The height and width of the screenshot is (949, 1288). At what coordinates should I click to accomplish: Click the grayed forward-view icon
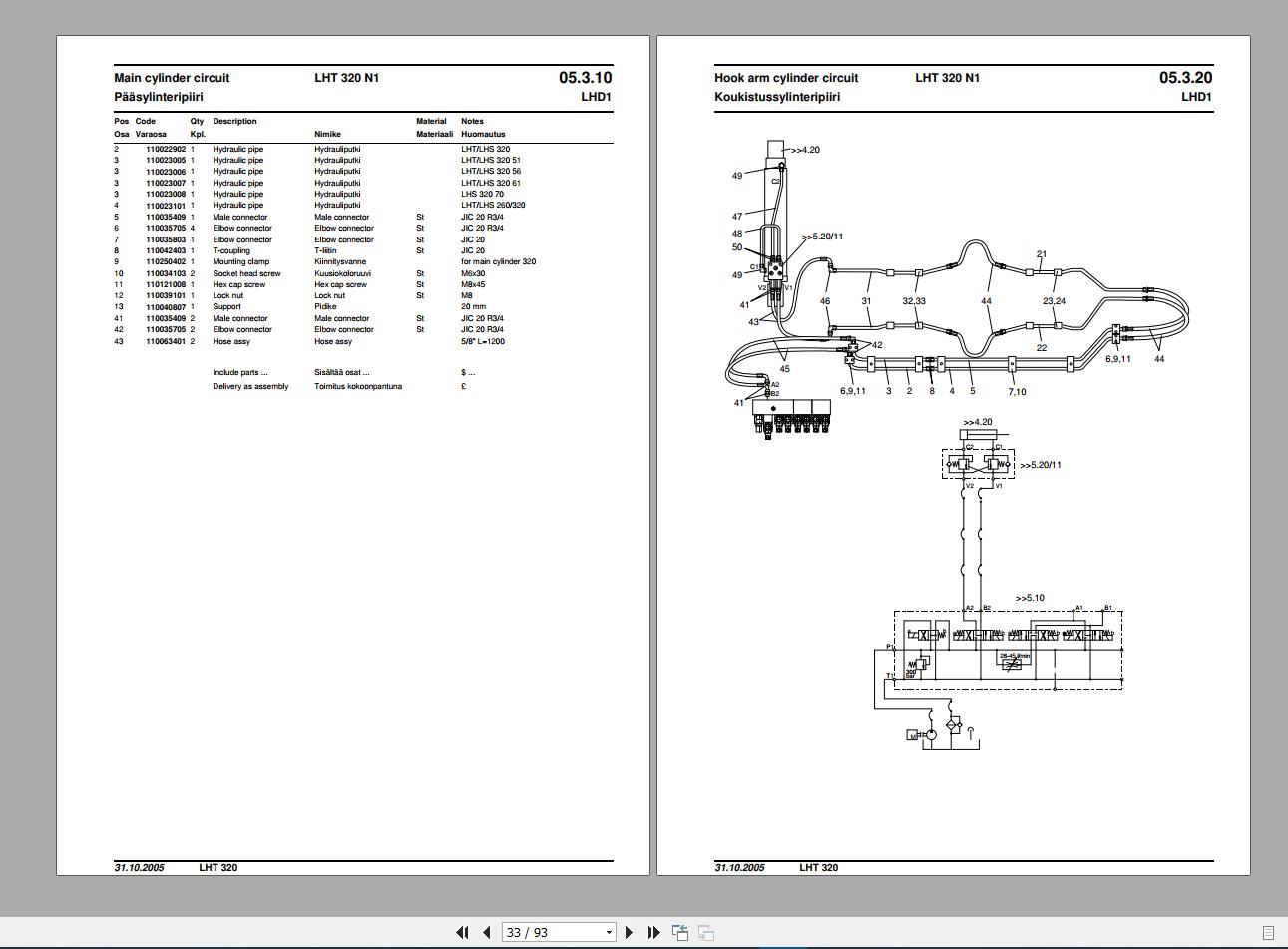click(706, 931)
